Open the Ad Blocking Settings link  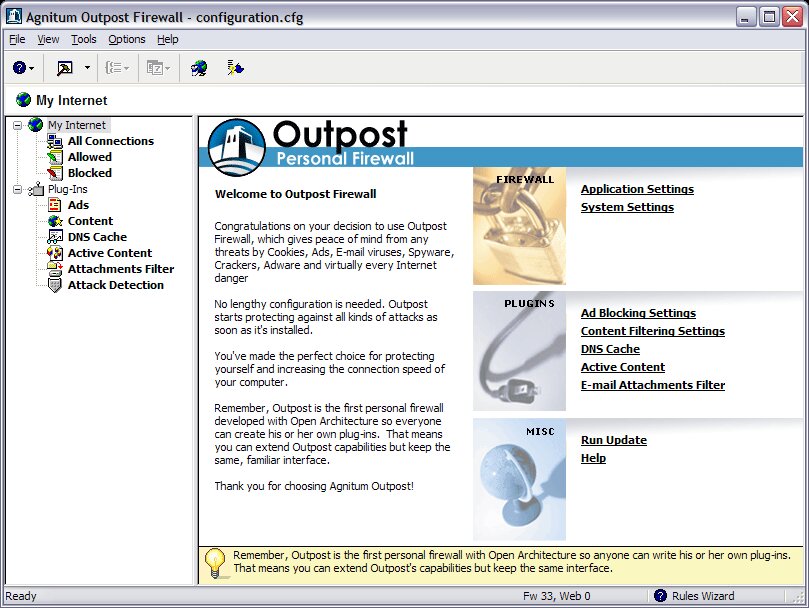[x=638, y=313]
